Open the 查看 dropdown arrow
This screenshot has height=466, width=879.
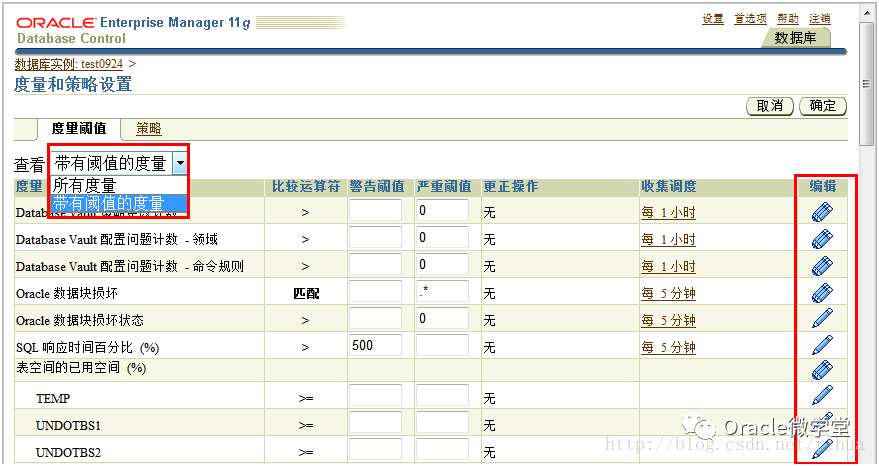point(180,163)
